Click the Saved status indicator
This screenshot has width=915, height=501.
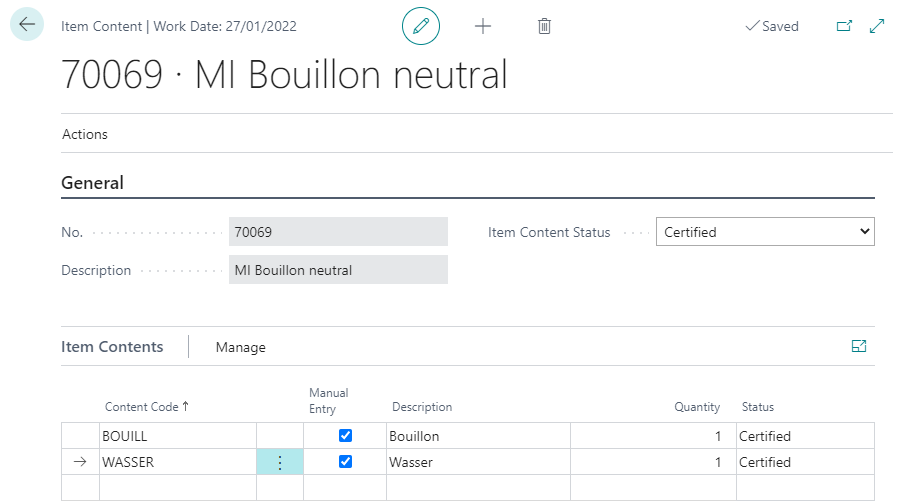click(772, 26)
